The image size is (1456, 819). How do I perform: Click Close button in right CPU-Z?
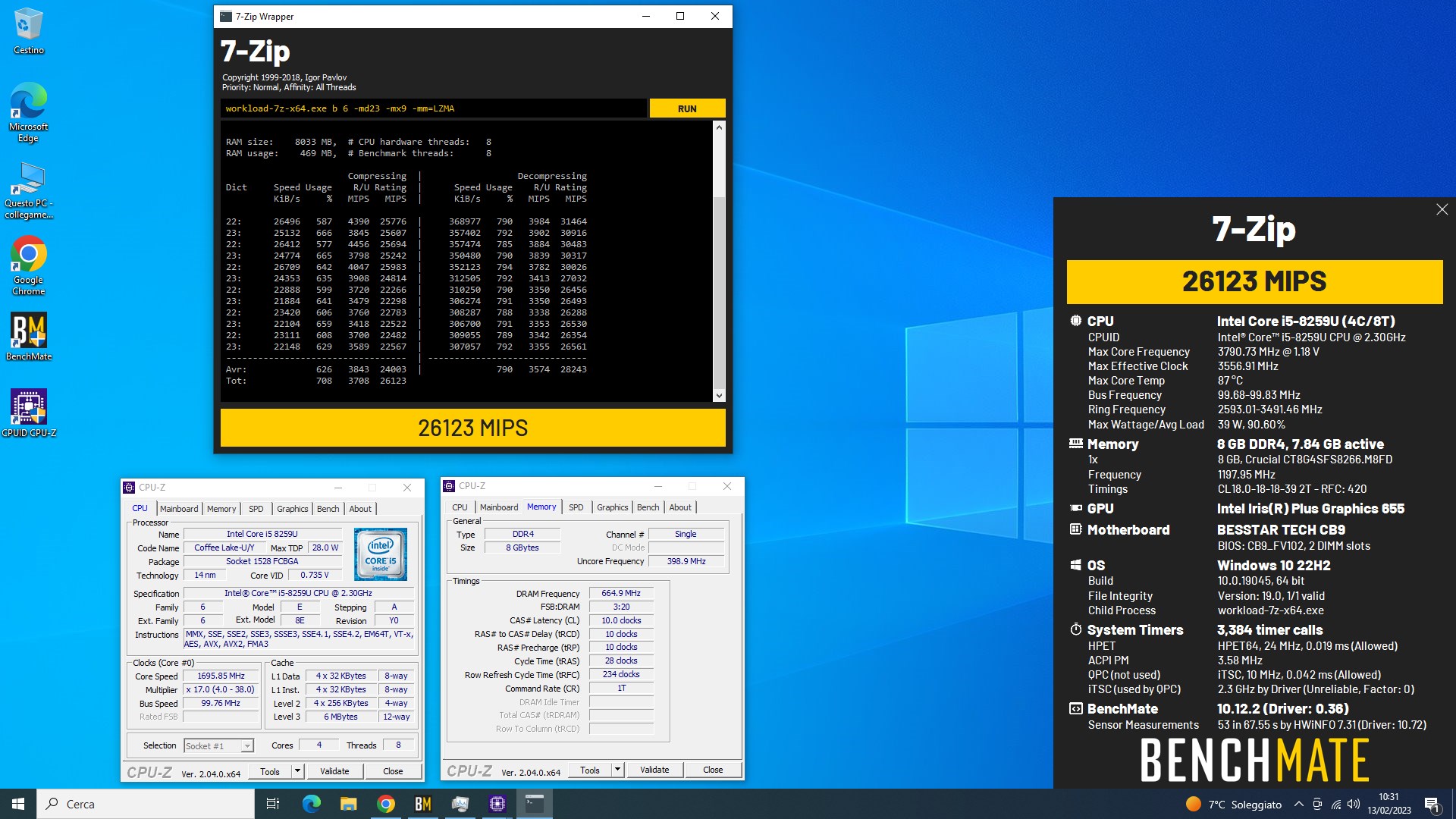pos(713,770)
